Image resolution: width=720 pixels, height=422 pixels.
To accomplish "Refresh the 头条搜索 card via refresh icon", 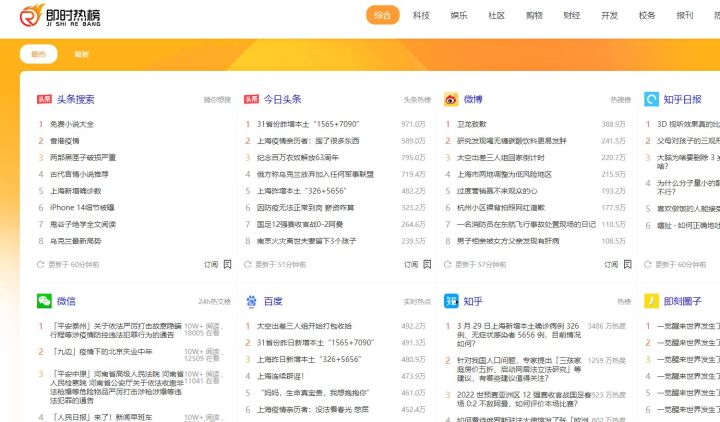I will (40, 264).
